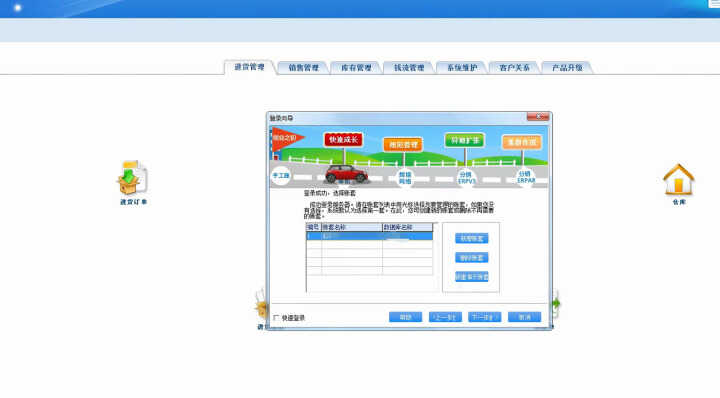Viewport: 720px width, 398px height.
Task: Open the 钱流管理 tab
Action: (x=409, y=67)
